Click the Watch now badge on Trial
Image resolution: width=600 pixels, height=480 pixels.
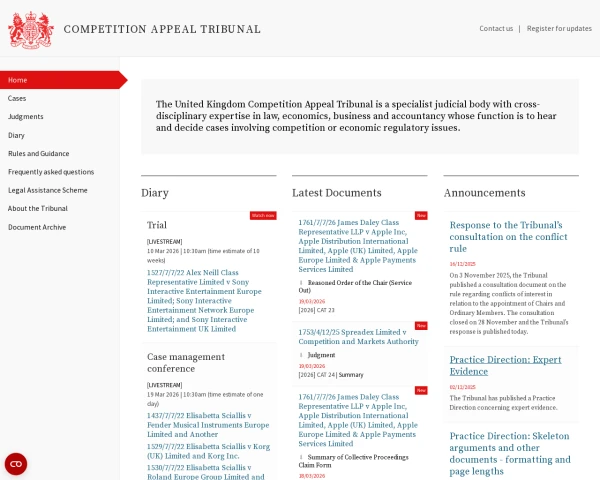263,216
